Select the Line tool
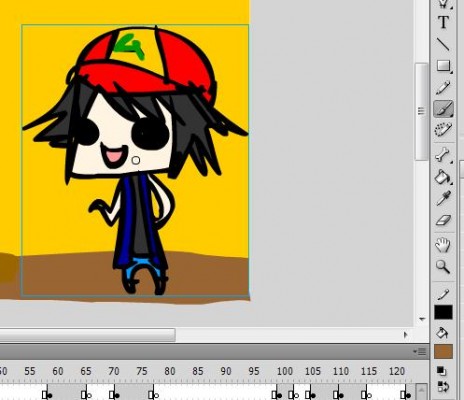 tap(443, 44)
